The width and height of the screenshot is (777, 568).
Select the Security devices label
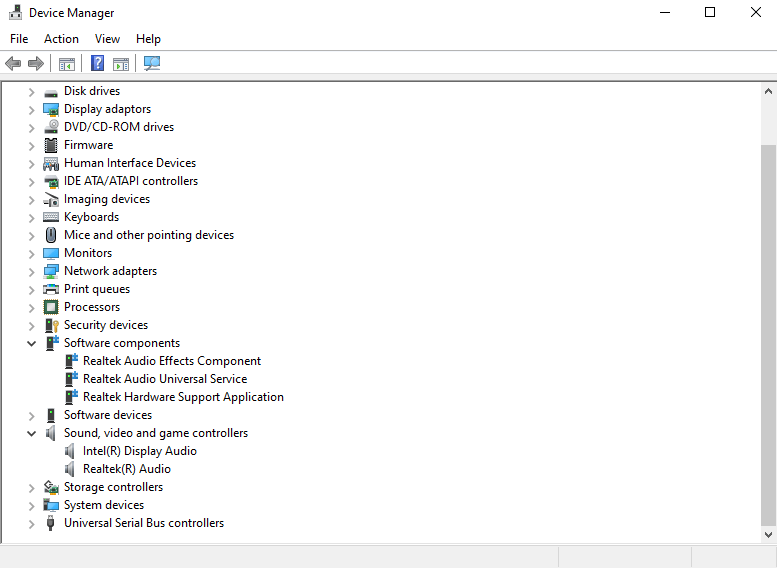pyautogui.click(x=106, y=325)
